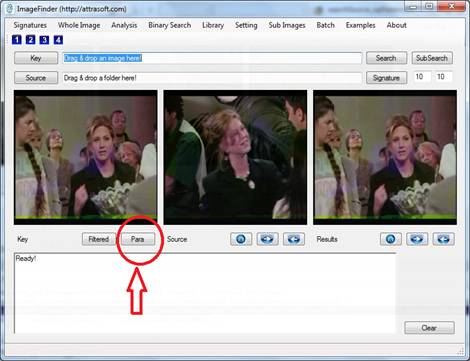The height and width of the screenshot is (361, 470).
Task: Show next Source image with right-arrow icon
Action: click(267, 239)
